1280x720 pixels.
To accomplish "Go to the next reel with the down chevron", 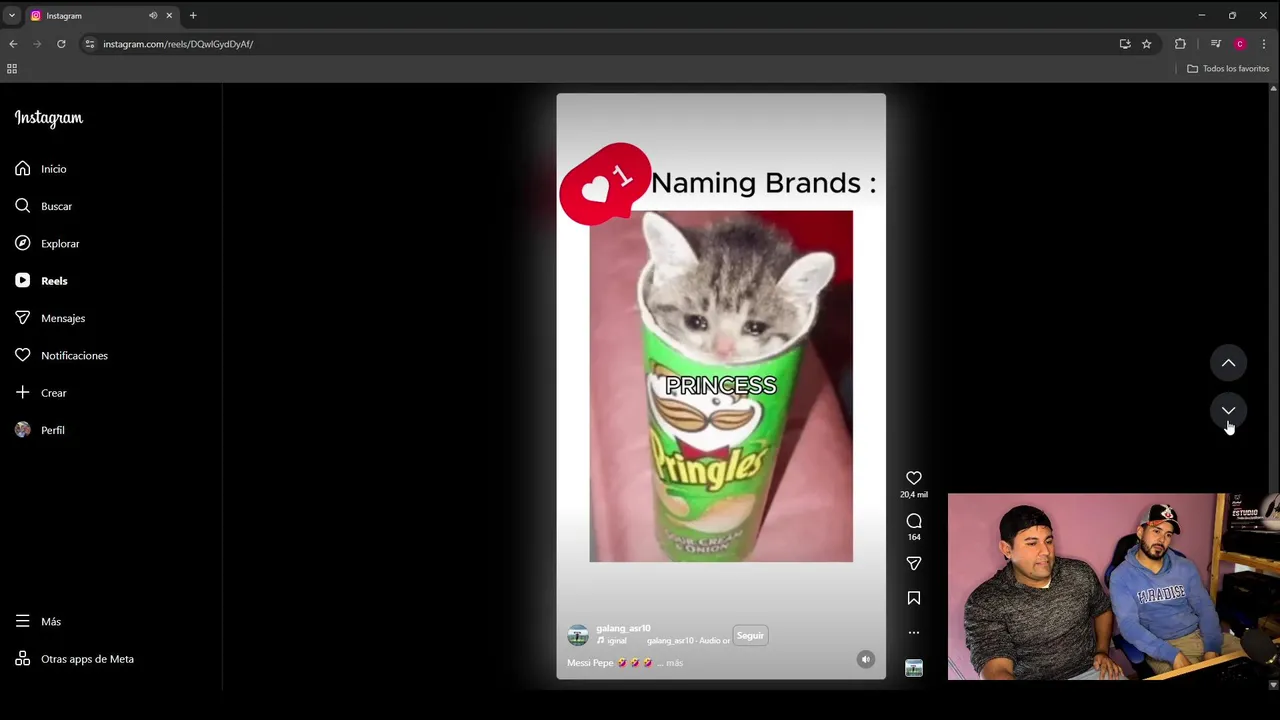I will pos(1229,410).
